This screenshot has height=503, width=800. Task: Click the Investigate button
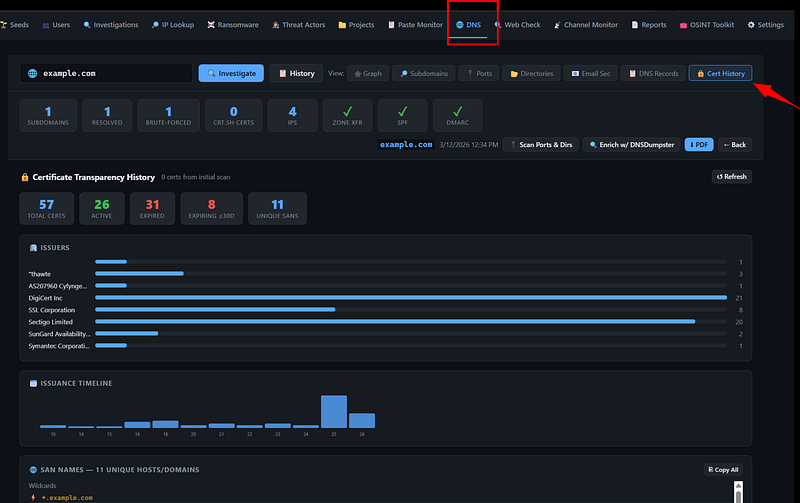(x=231, y=73)
